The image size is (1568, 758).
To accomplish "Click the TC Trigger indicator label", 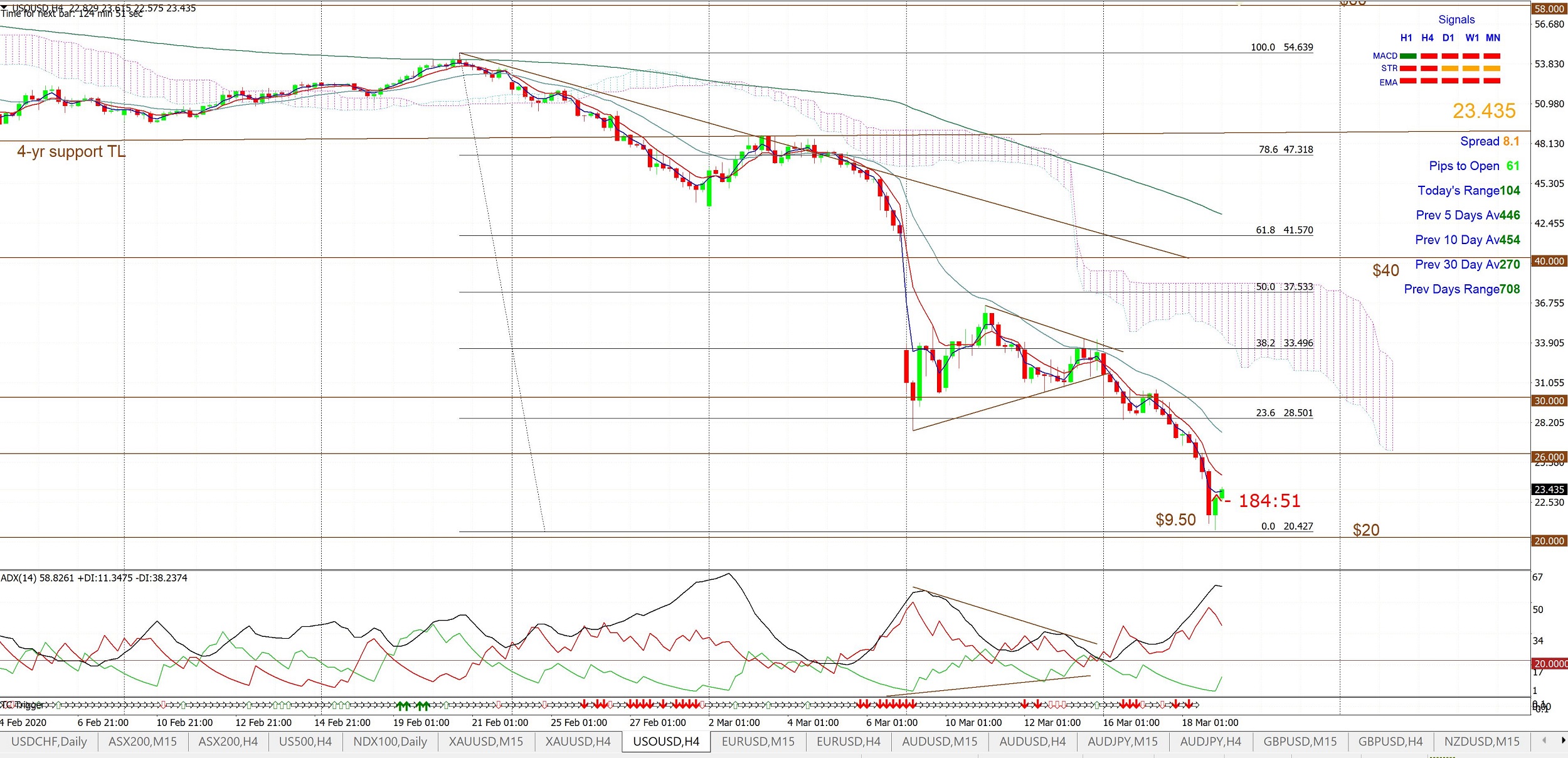I will tap(23, 705).
